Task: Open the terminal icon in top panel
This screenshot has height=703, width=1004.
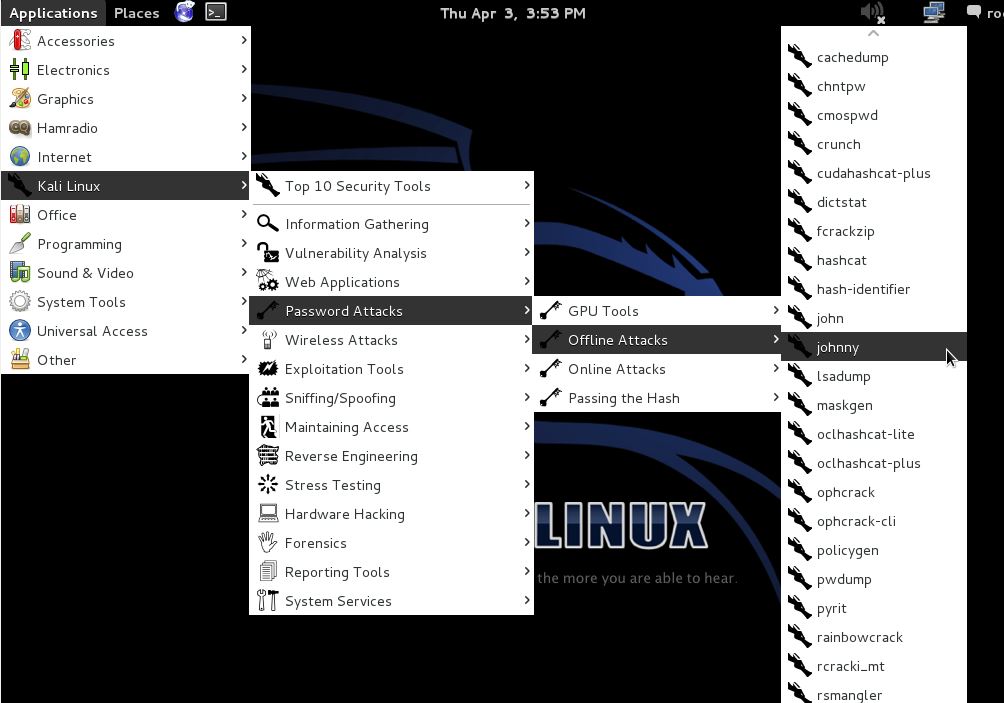Action: coord(216,12)
